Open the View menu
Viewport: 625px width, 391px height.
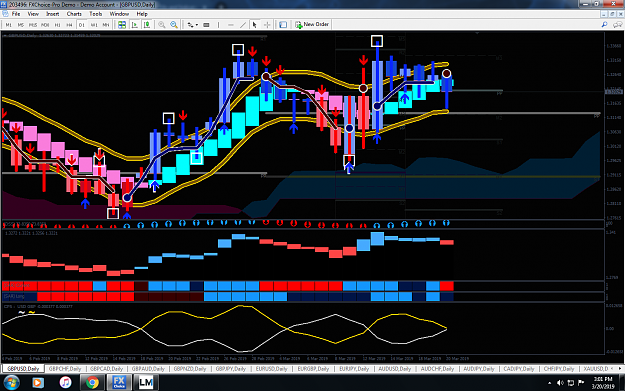pos(33,14)
